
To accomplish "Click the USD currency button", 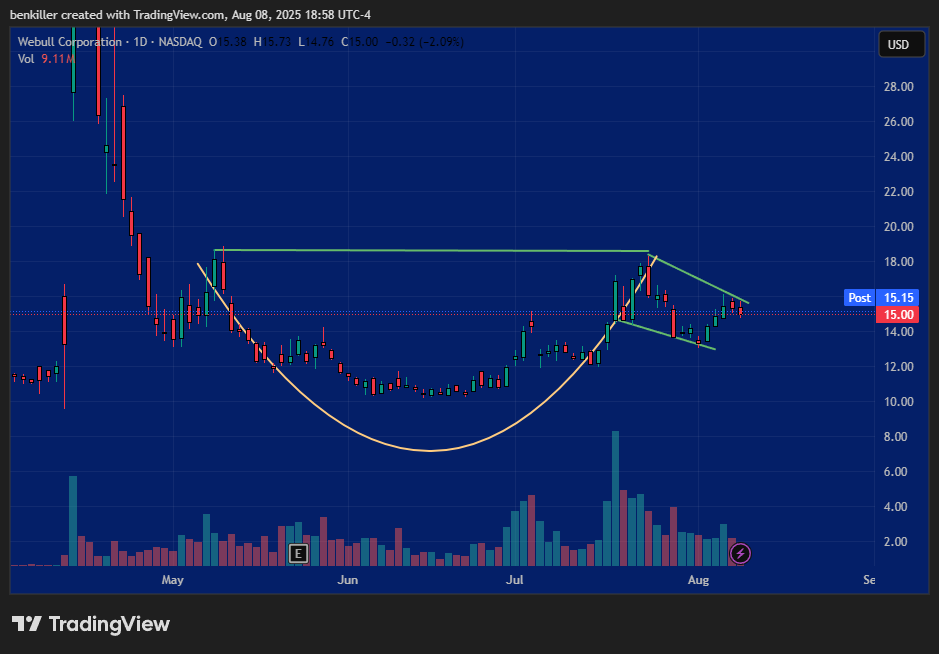I will coord(901,45).
